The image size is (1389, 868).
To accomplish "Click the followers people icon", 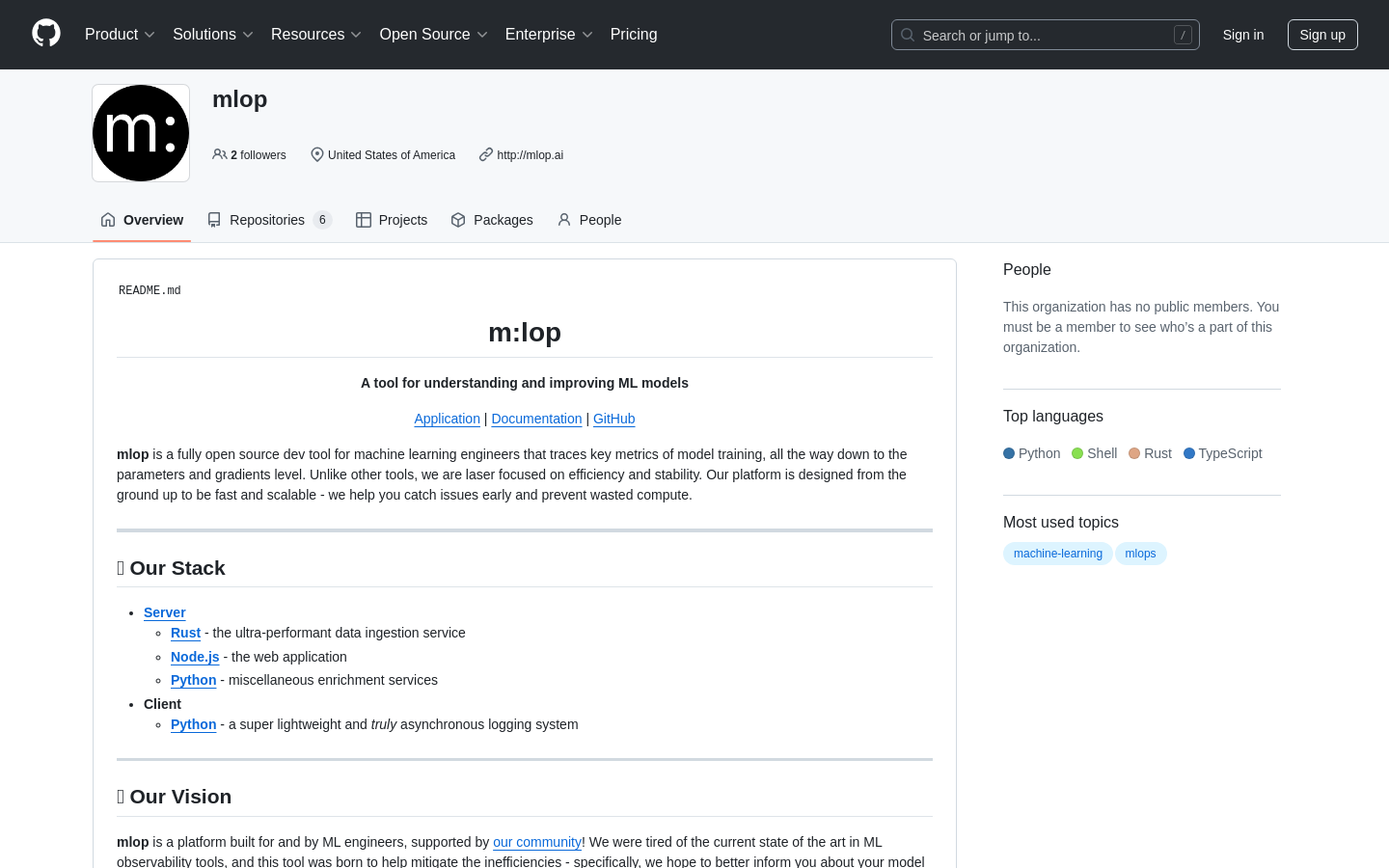I will click(x=220, y=154).
